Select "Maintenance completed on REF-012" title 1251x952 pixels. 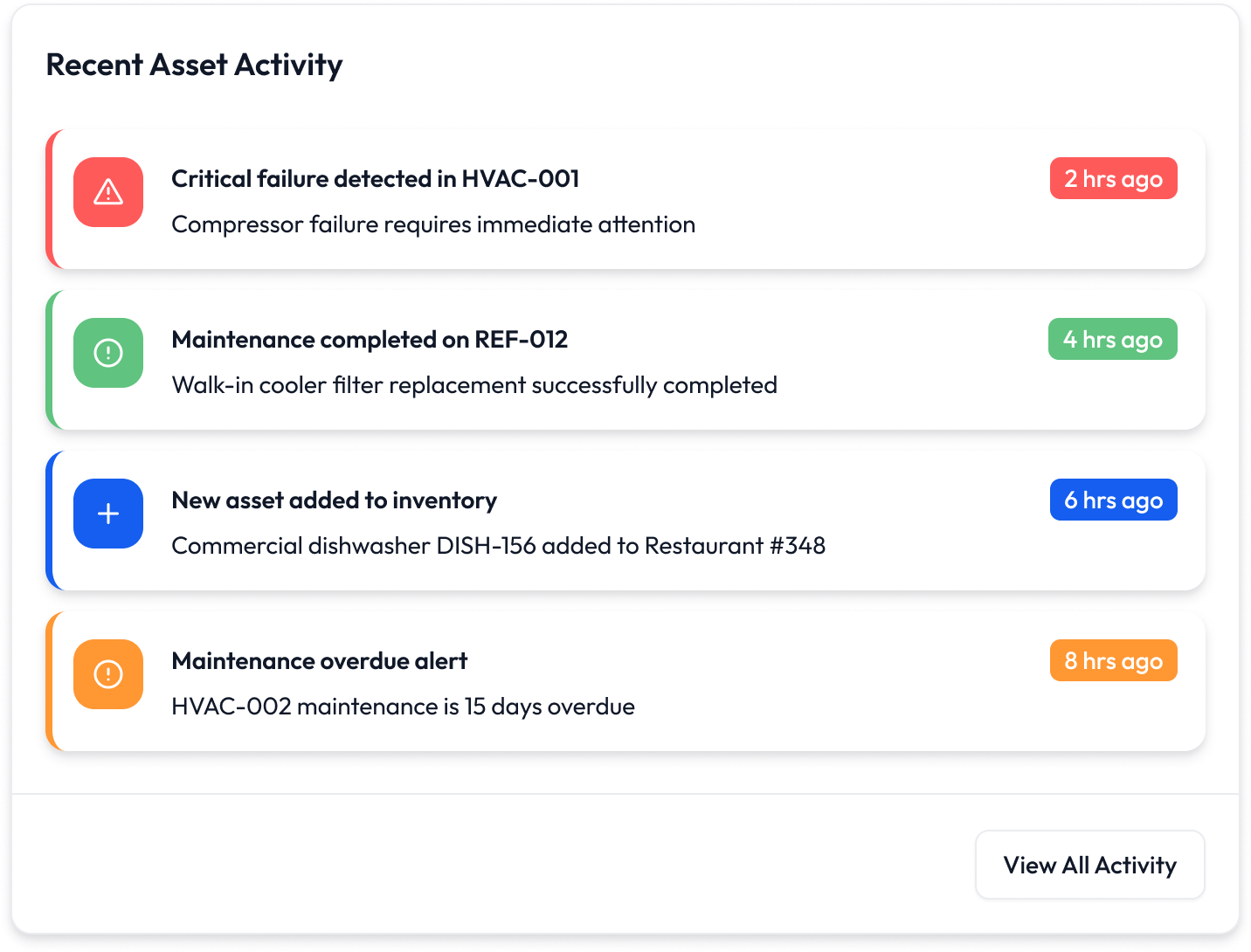coord(370,340)
